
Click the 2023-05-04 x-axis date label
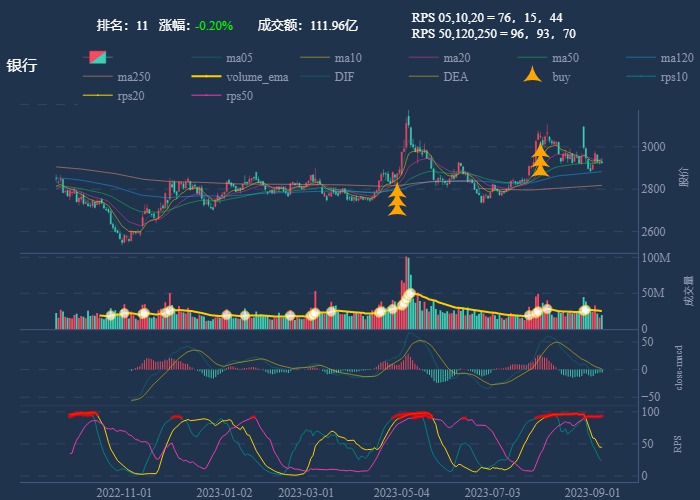(x=401, y=492)
